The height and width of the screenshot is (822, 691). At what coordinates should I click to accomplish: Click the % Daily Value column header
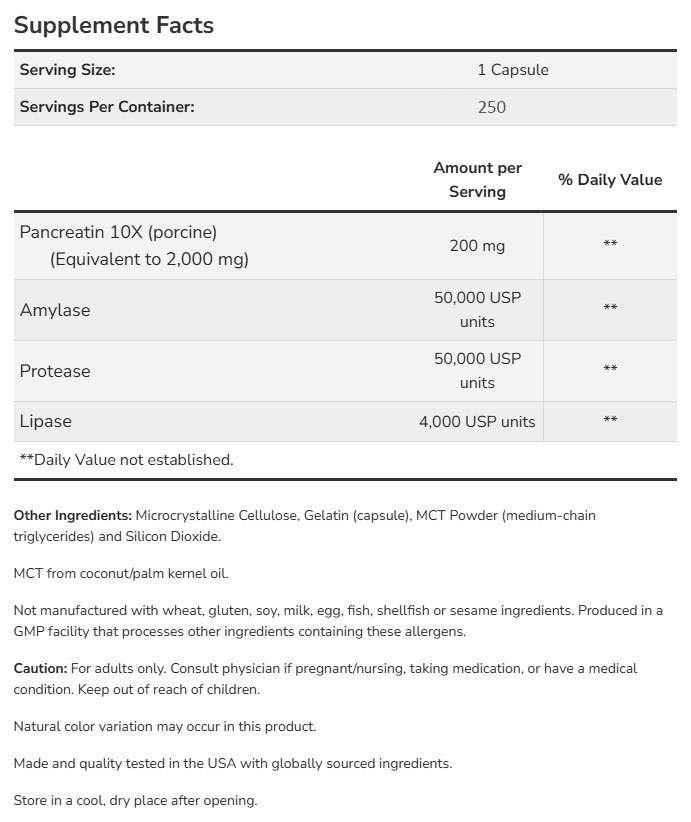pyautogui.click(x=610, y=180)
